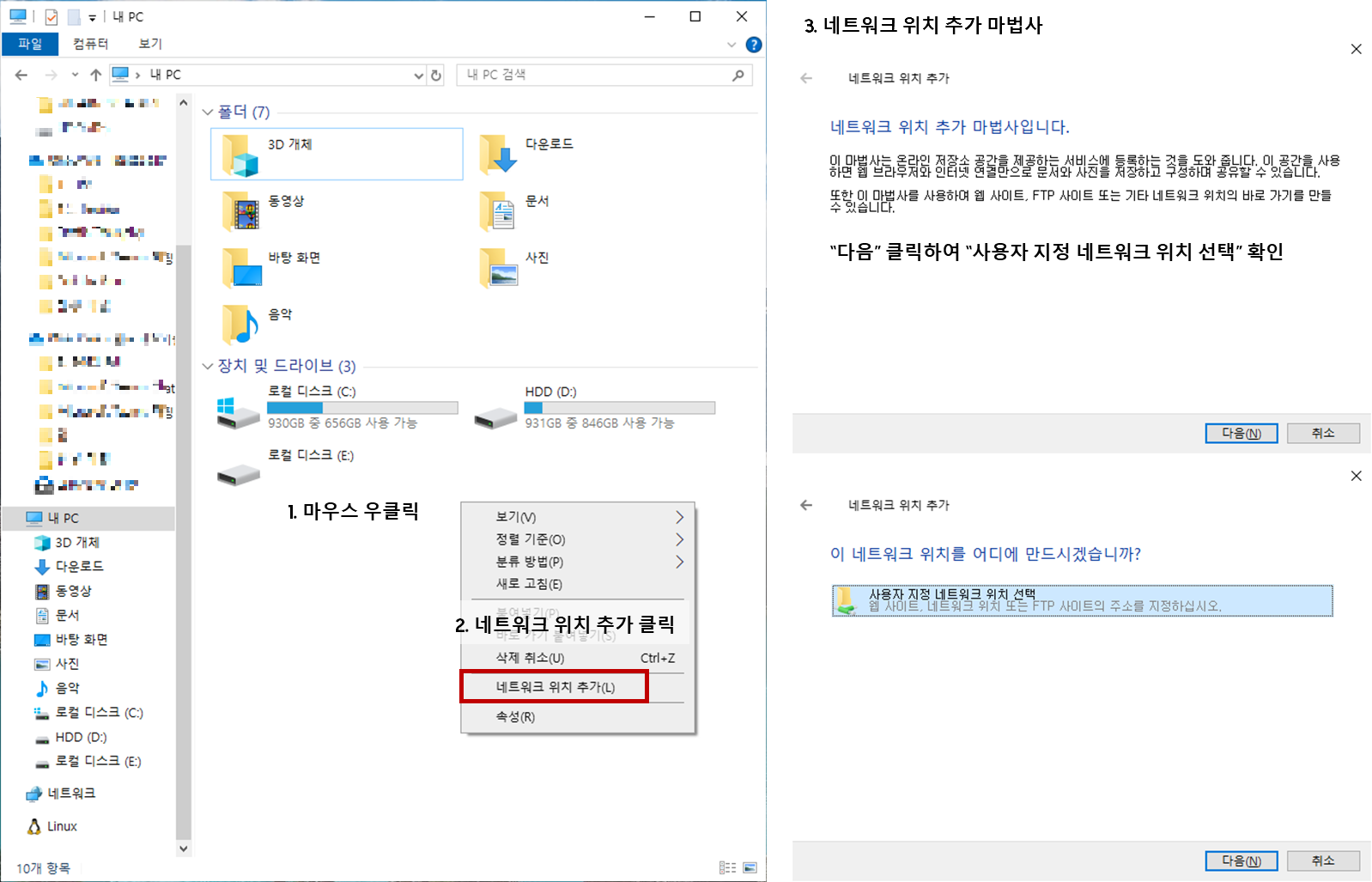Select 다운로드 in the navigation tree
The width and height of the screenshot is (1372, 882).
(79, 567)
